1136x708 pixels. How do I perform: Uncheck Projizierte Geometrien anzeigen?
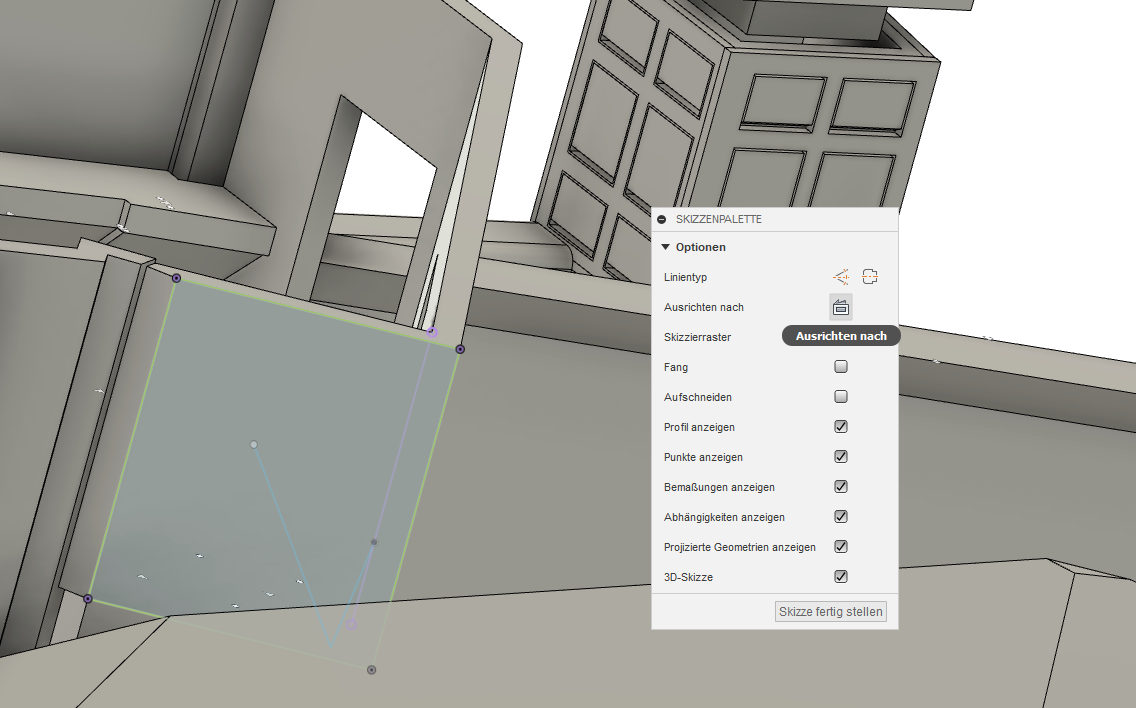[x=840, y=546]
